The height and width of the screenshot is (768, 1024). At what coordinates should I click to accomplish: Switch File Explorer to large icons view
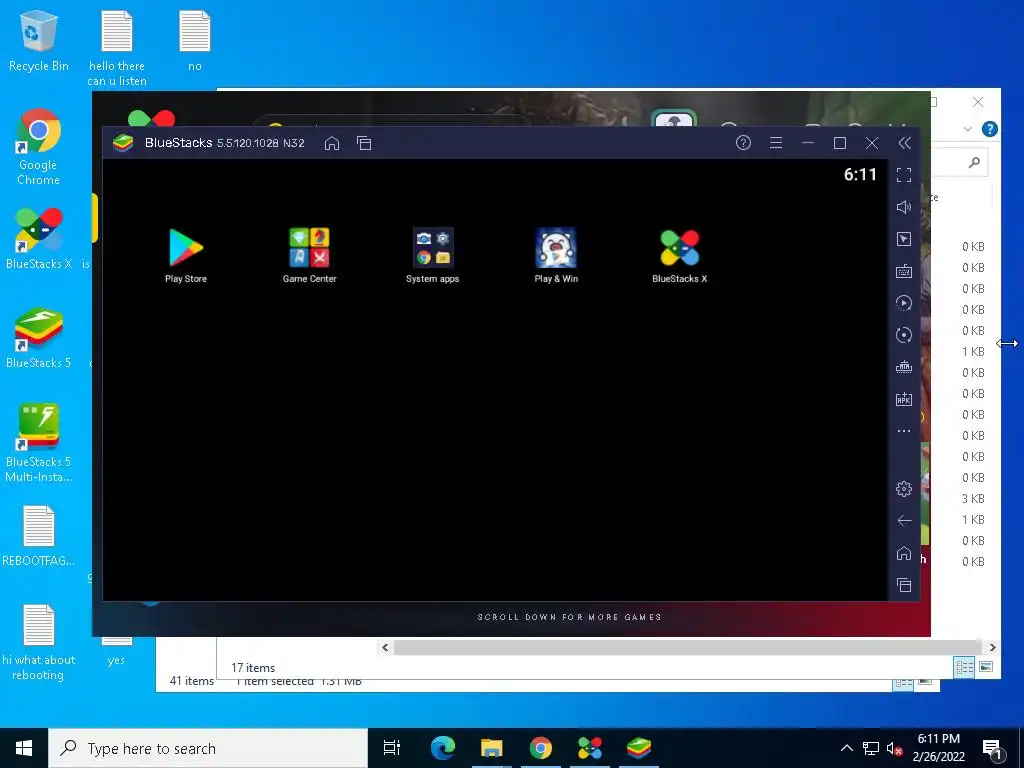pos(986,667)
